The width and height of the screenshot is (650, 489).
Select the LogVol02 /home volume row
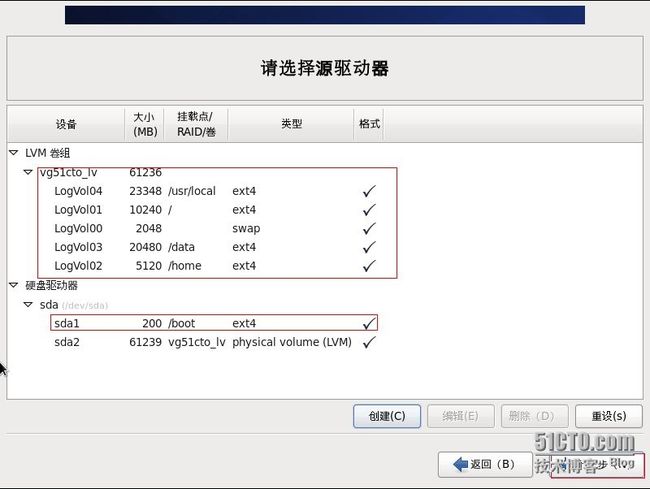pyautogui.click(x=78, y=266)
